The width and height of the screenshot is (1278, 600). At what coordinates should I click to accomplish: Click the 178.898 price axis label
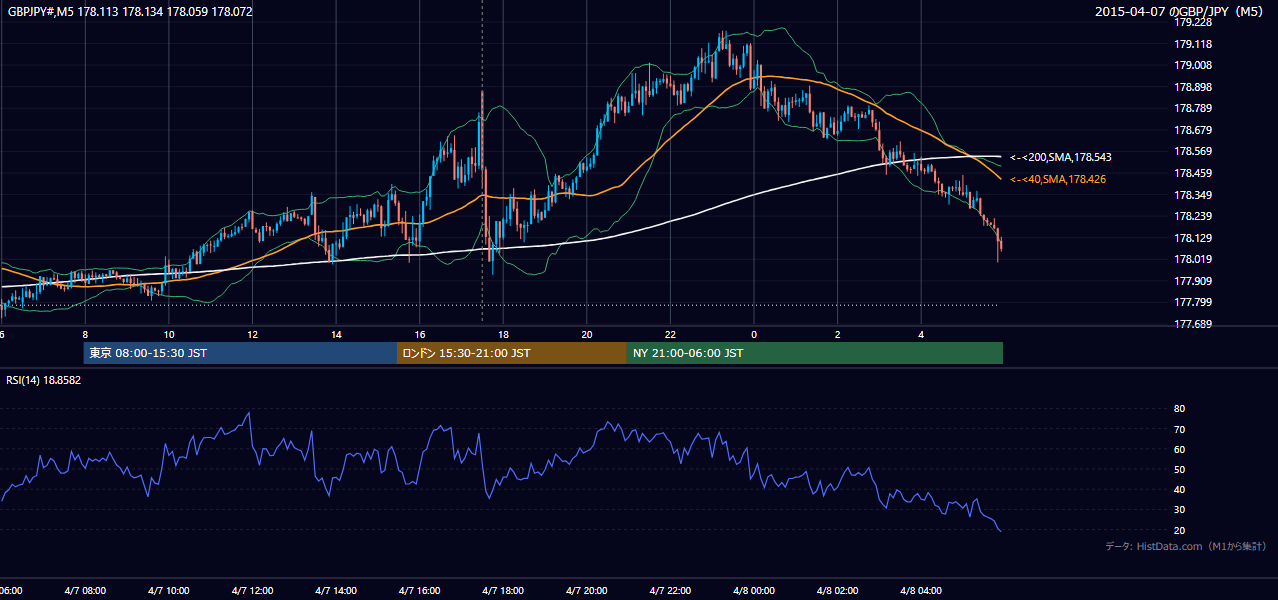pos(1193,87)
